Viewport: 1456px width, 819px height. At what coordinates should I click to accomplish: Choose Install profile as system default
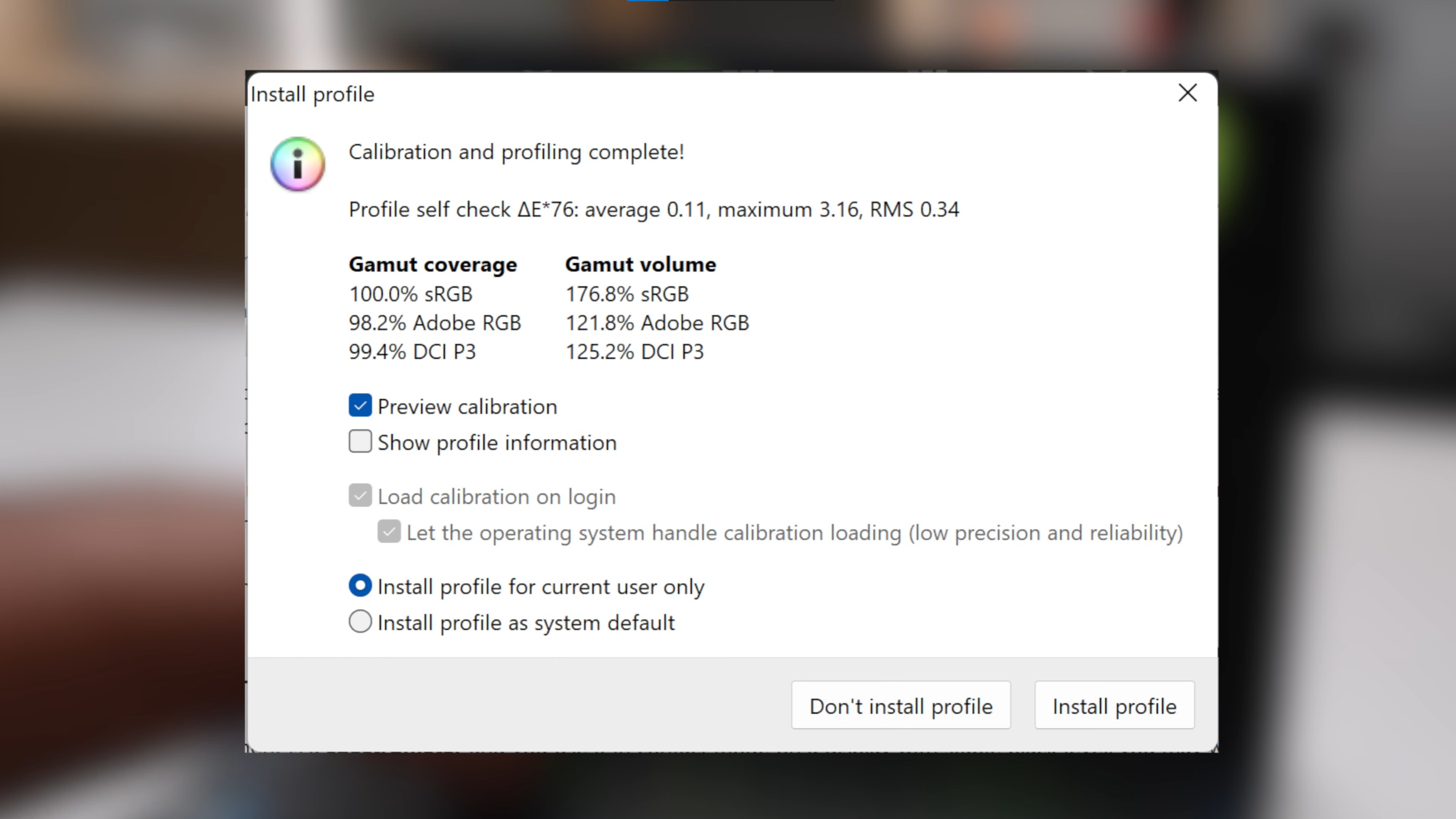[x=360, y=622]
